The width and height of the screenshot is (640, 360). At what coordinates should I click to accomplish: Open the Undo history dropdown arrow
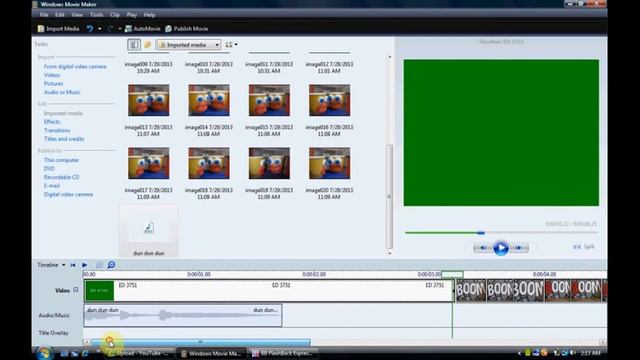point(100,29)
